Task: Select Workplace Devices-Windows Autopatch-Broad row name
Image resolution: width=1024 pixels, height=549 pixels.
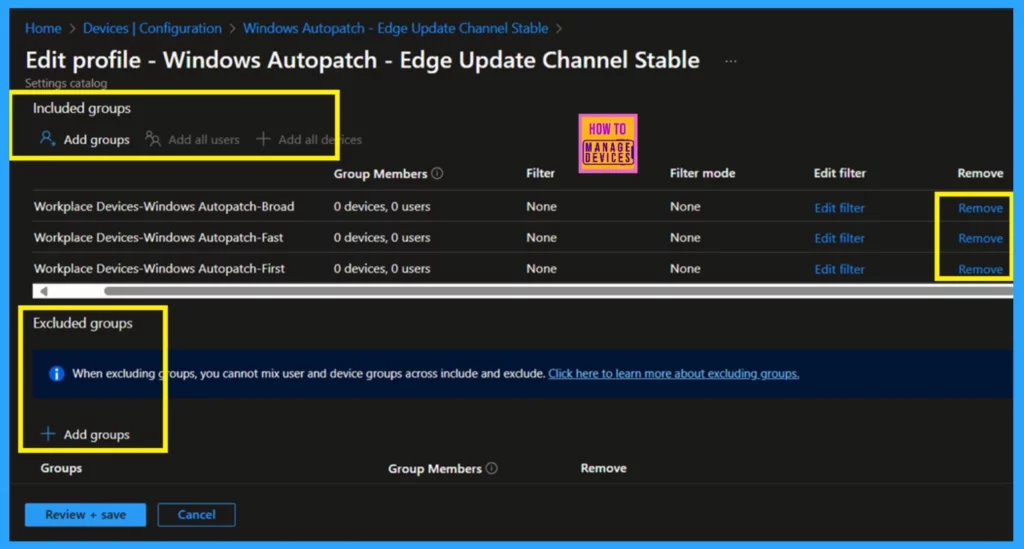Action: [x=164, y=206]
